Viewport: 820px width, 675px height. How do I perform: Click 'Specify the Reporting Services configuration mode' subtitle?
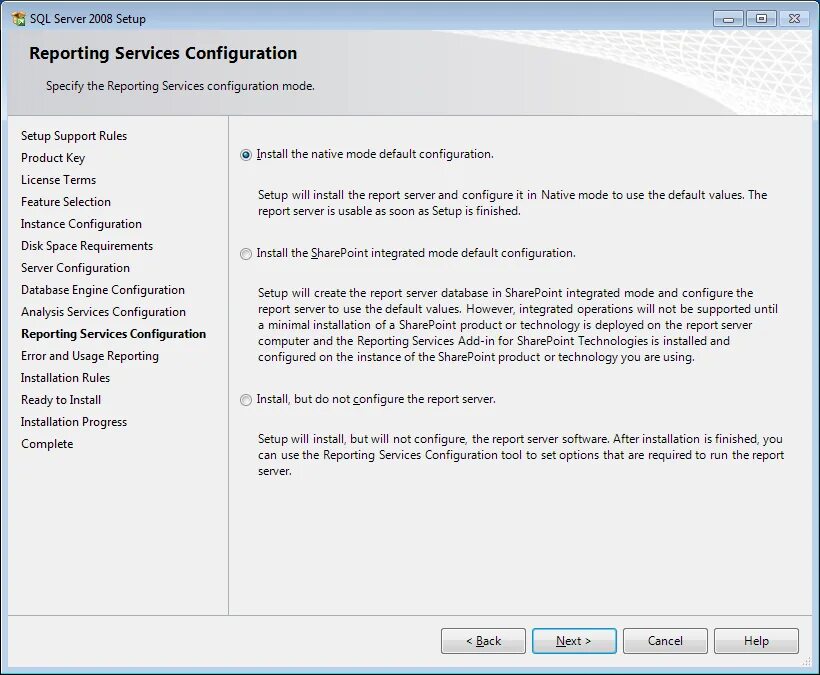click(x=180, y=86)
